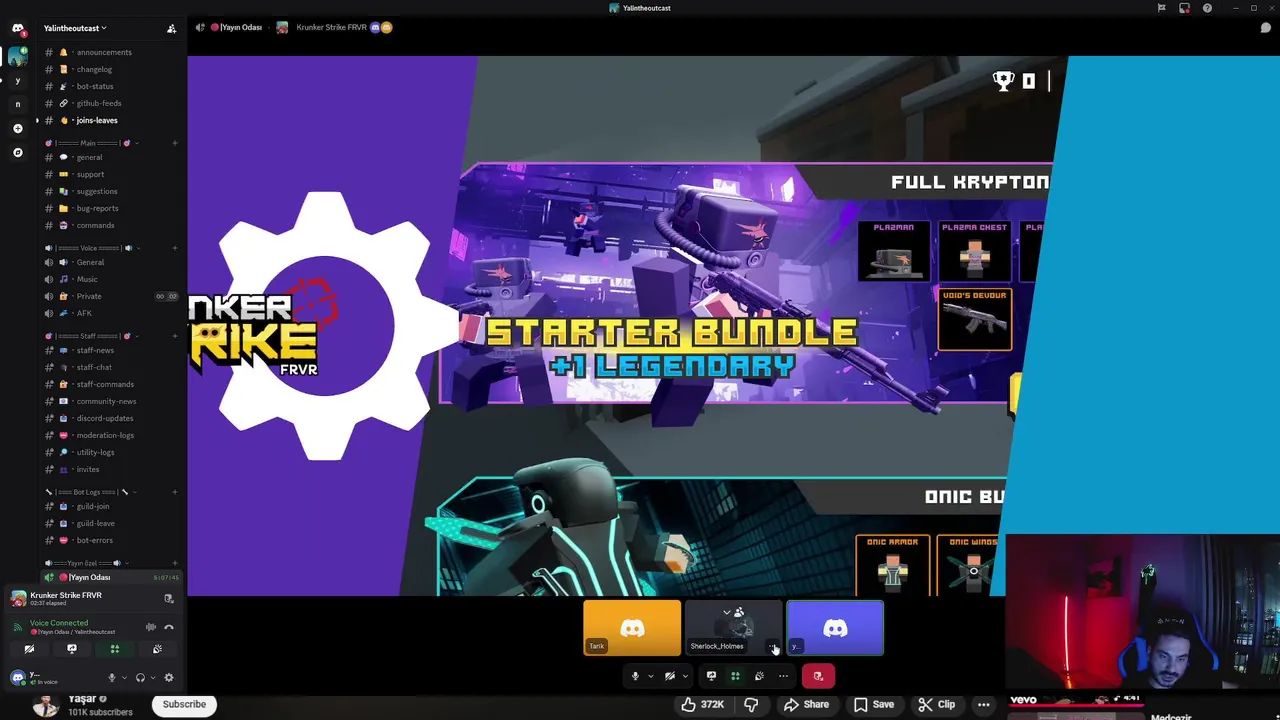Open the three-dots menu on Sherlock_Holmes tile
The image size is (1280, 720).
coord(772,647)
